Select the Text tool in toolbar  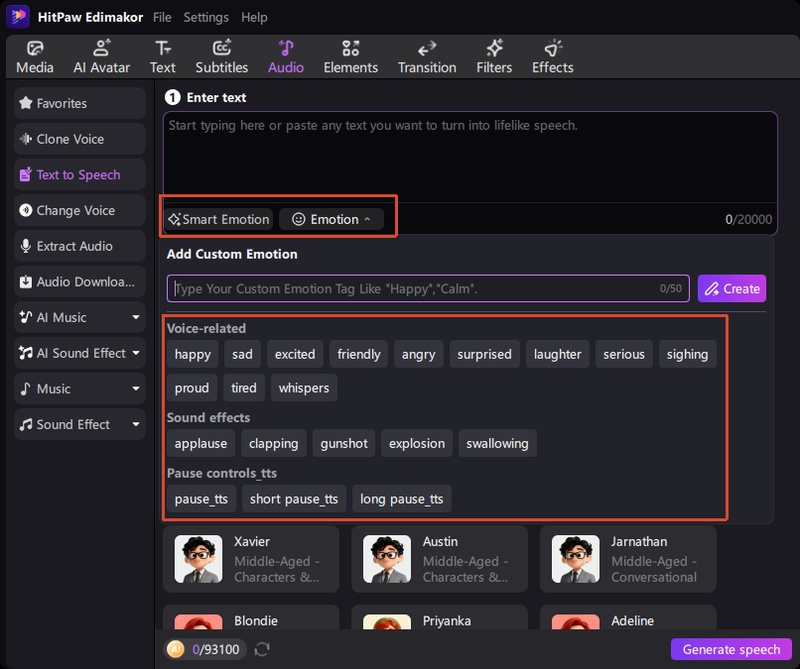(163, 57)
